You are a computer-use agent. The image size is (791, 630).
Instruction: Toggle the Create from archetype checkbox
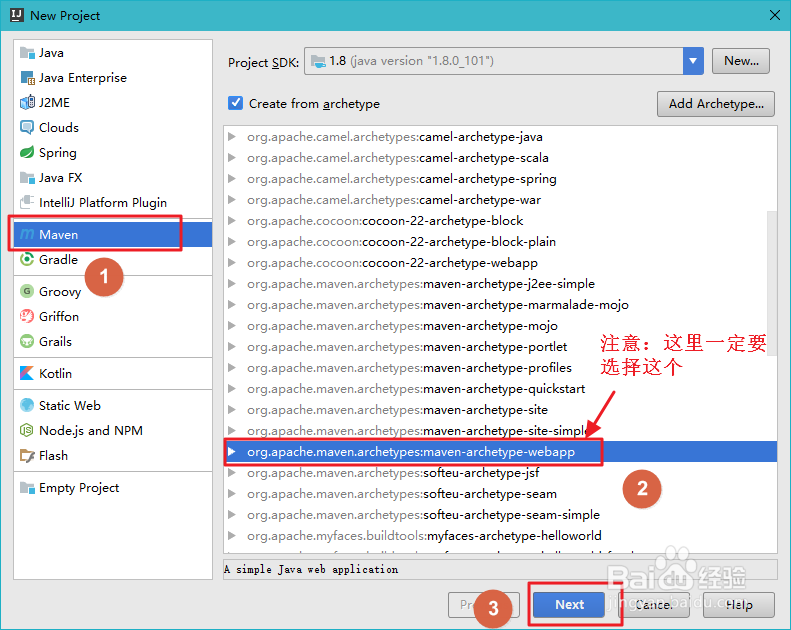(x=235, y=103)
